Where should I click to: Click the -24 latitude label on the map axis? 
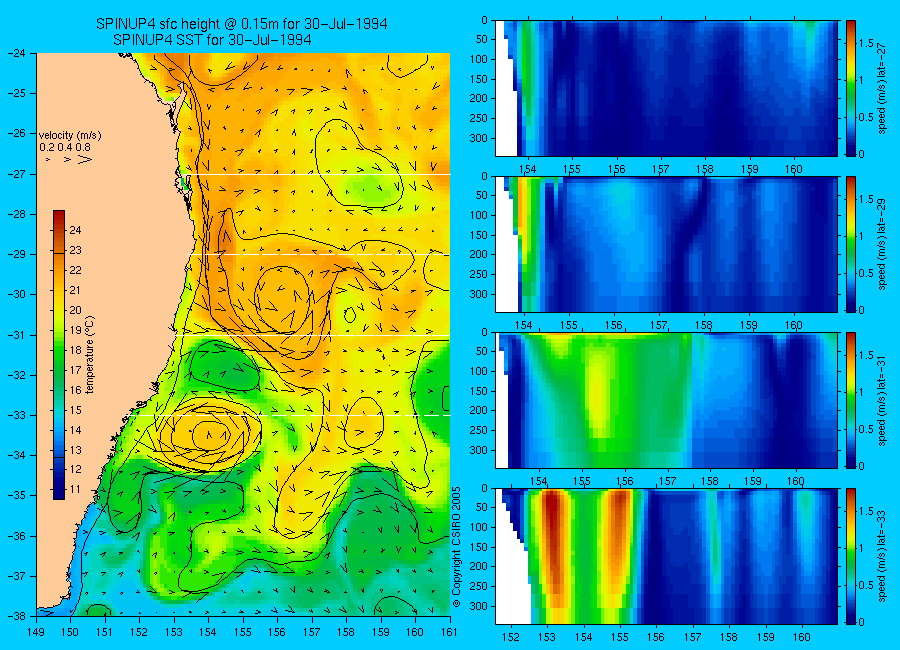point(17,53)
